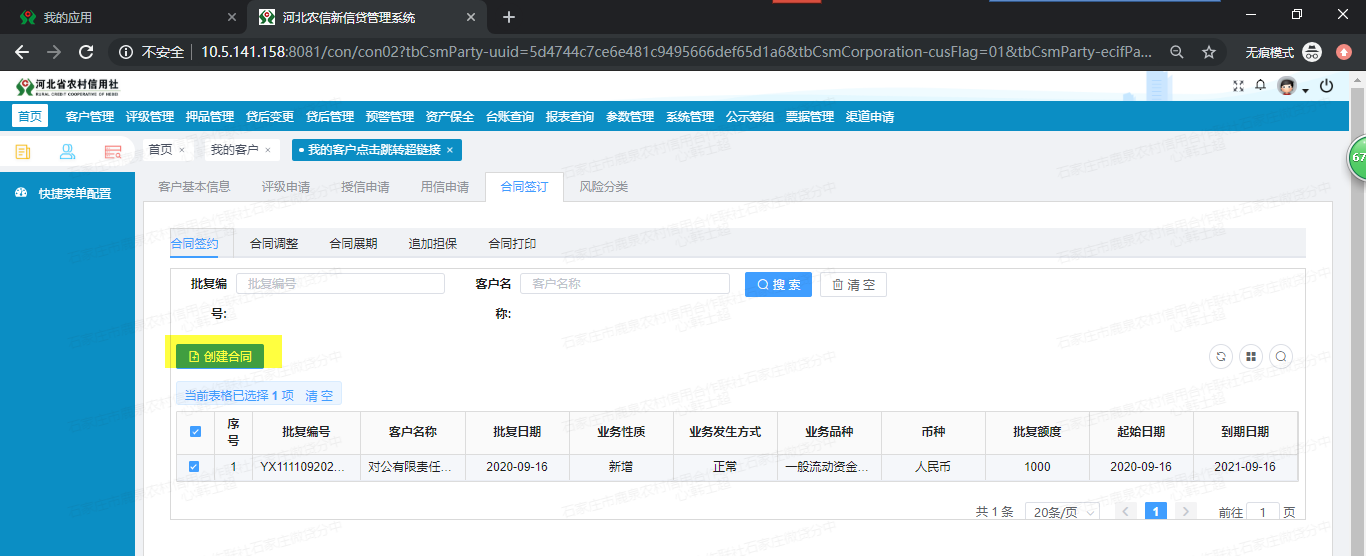
Task: Close the 我的应用 browser tab
Action: [x=231, y=17]
